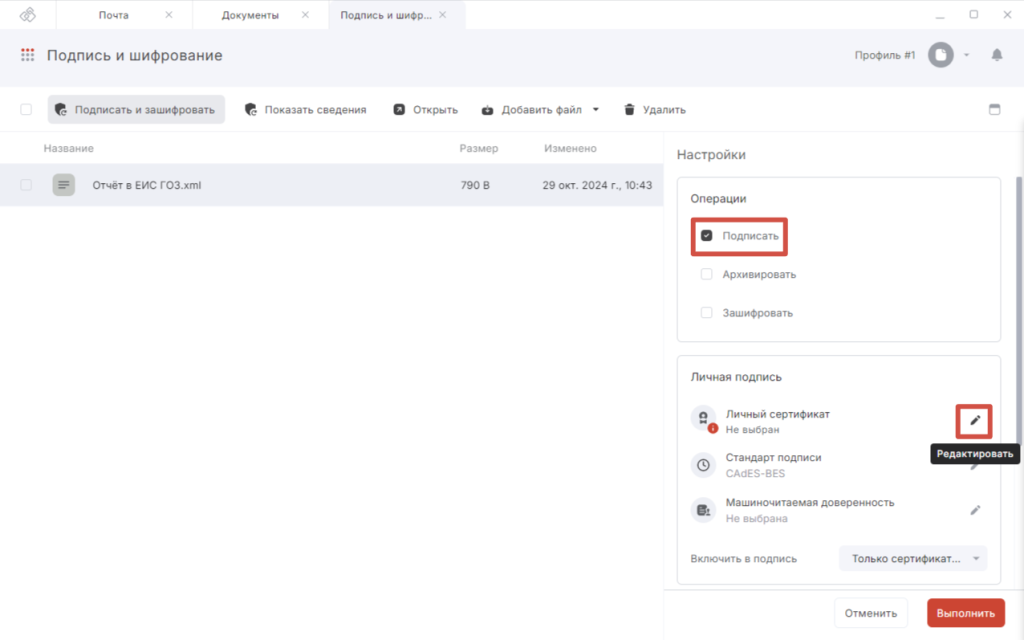Edit the personal certificate with pencil icon
Image resolution: width=1024 pixels, height=640 pixels.
[x=974, y=421]
